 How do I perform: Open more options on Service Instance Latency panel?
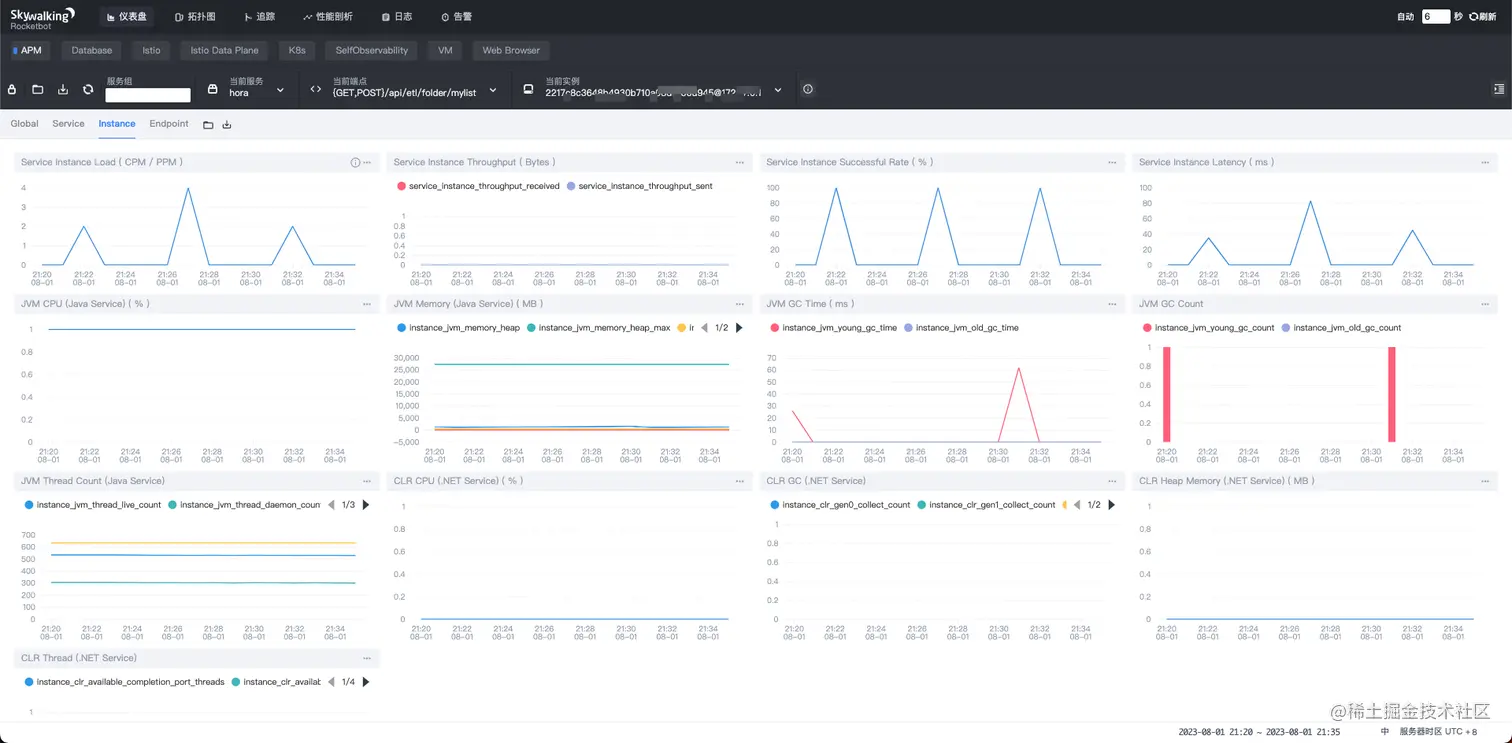[x=1485, y=162]
